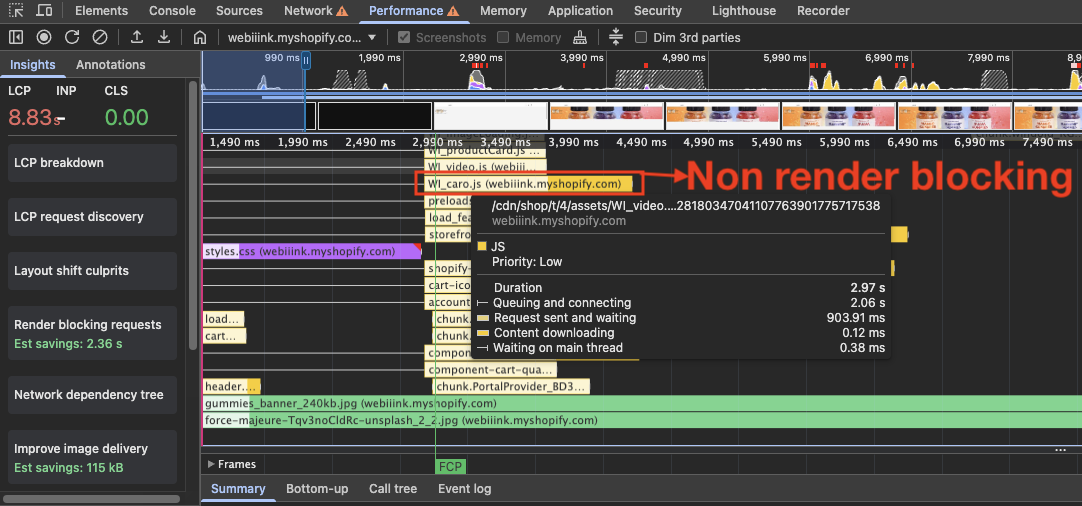The image size is (1082, 506).
Task: Click the download profile icon
Action: point(164,37)
